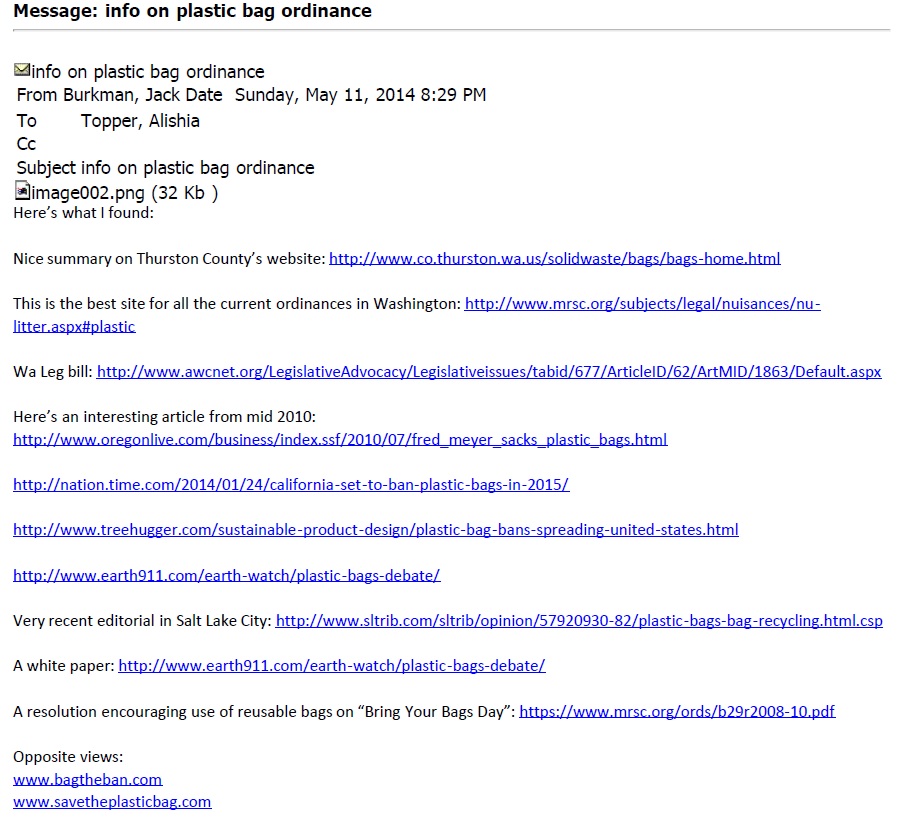
Task: Open the www.bagtheban.com link
Action: [88, 779]
